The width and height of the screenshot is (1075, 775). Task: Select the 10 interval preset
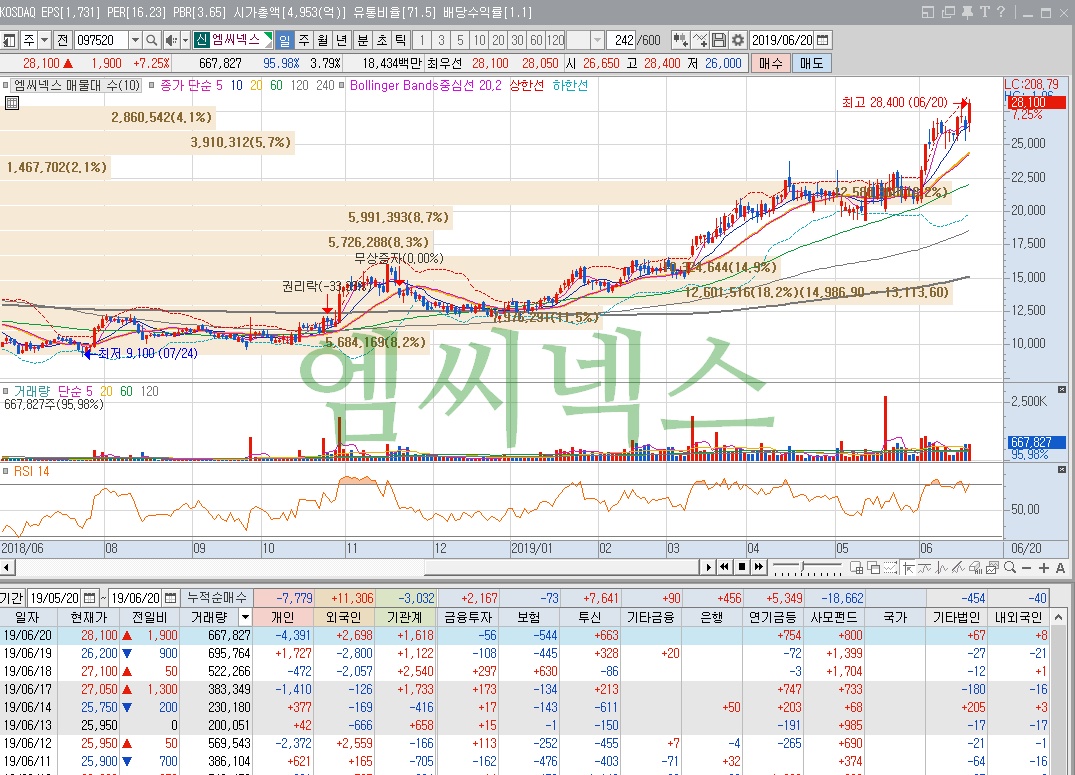tap(479, 40)
